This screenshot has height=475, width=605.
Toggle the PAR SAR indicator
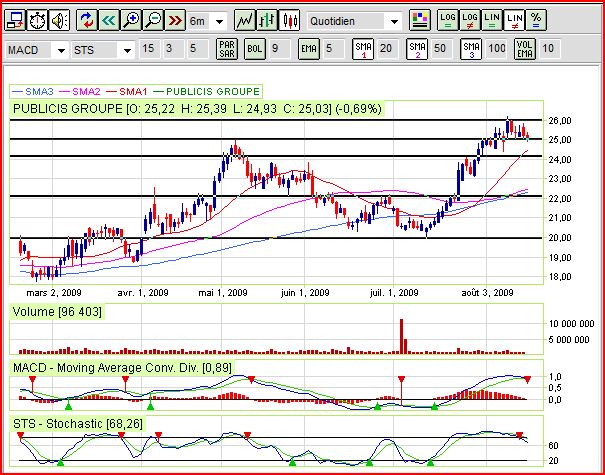tap(227, 49)
